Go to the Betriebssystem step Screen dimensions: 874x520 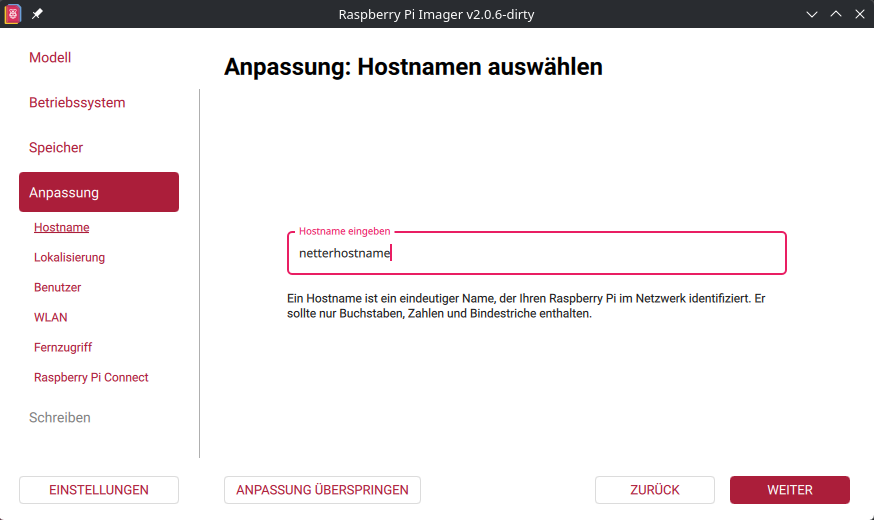click(x=77, y=103)
